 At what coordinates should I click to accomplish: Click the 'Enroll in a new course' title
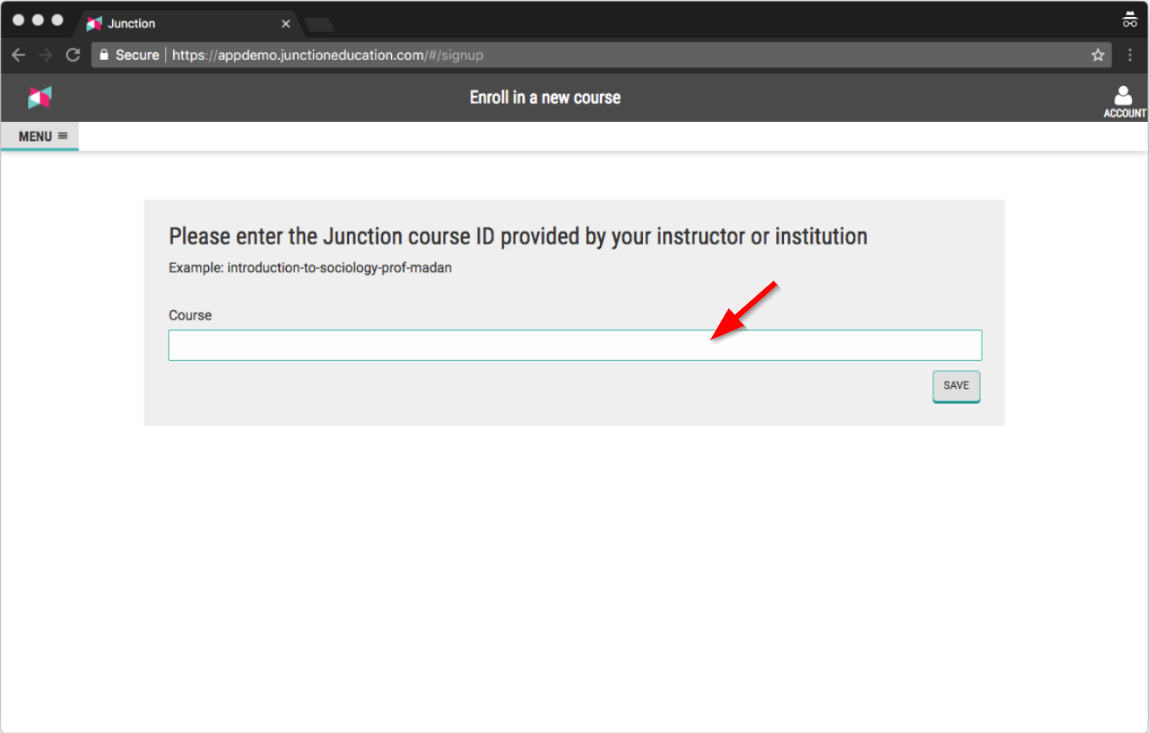(545, 98)
